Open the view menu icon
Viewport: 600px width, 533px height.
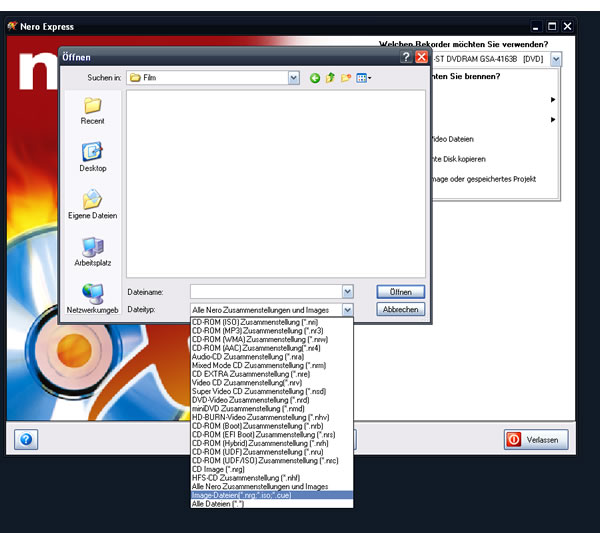pos(364,78)
